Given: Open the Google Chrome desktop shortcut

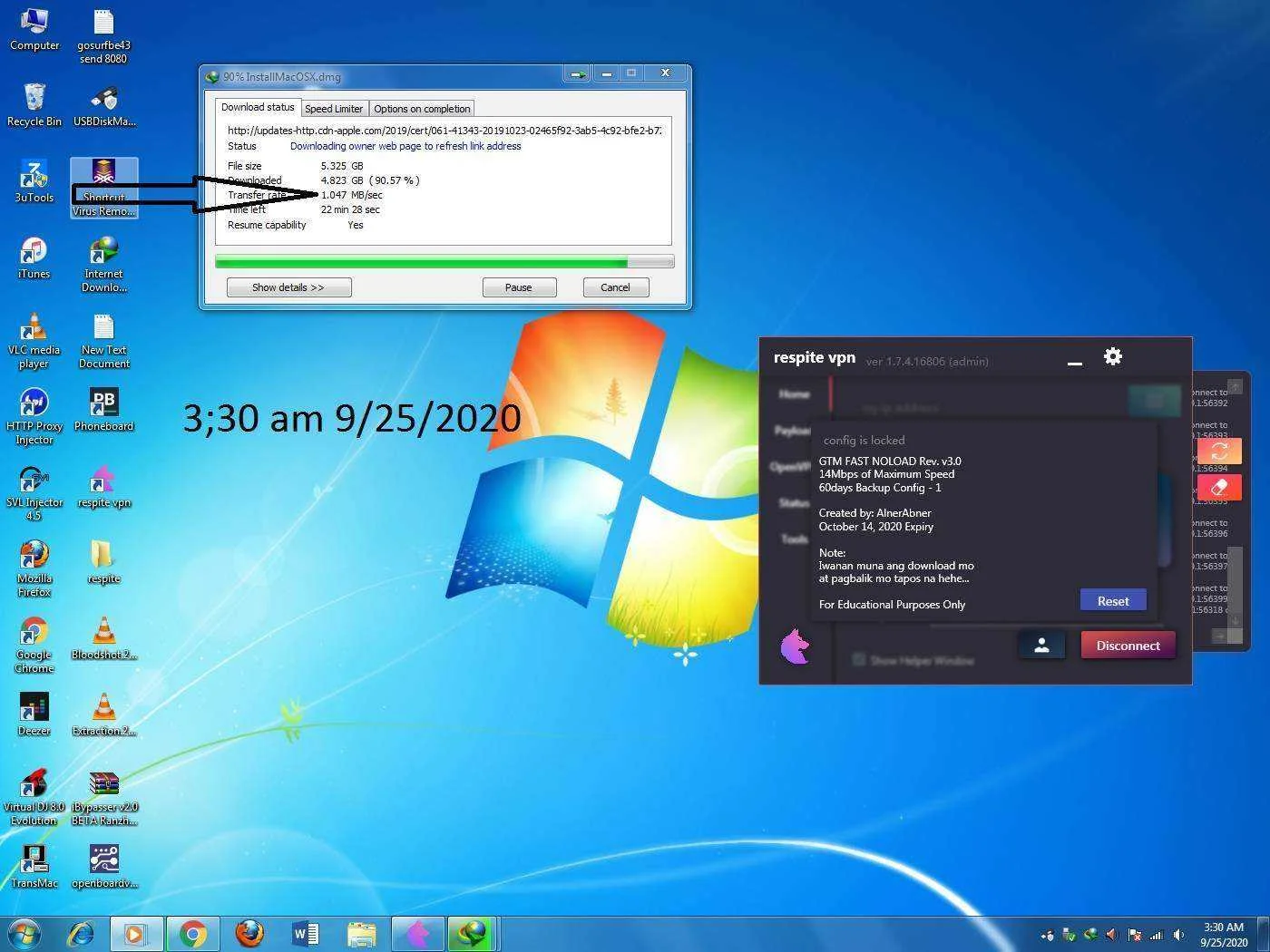Looking at the screenshot, I should 34,646.
